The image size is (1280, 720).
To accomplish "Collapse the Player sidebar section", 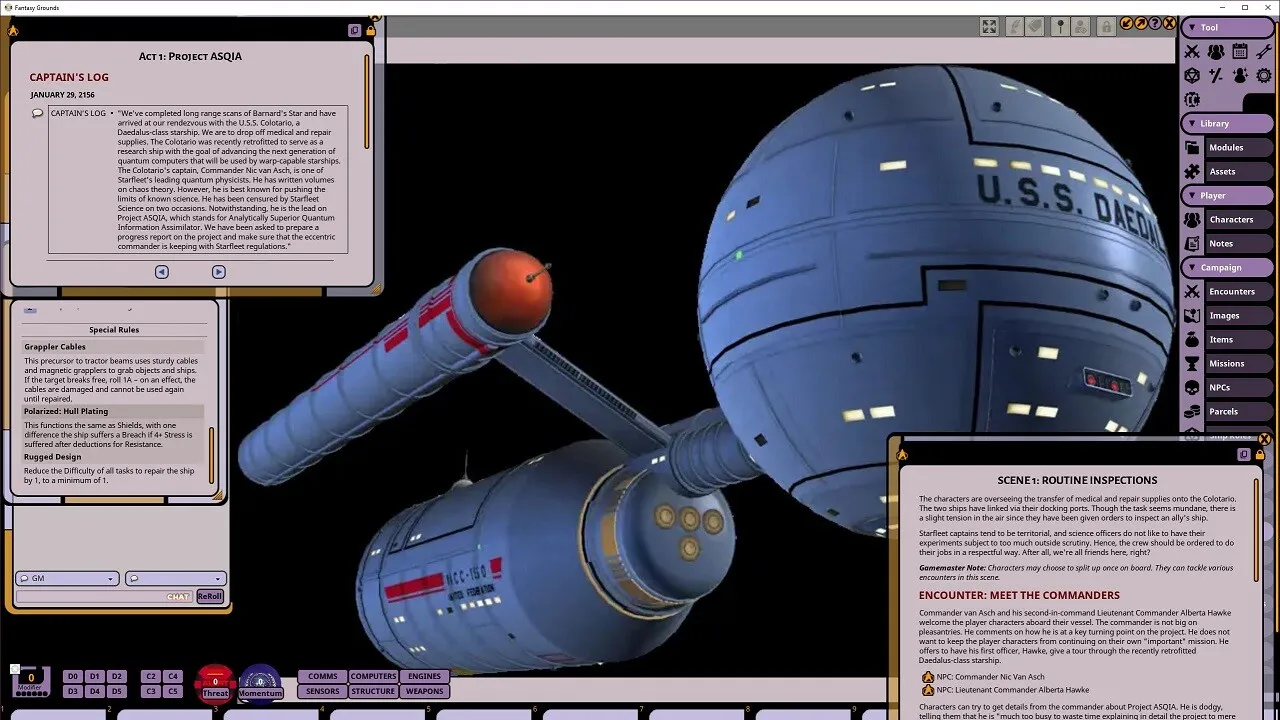I will click(x=1227, y=196).
